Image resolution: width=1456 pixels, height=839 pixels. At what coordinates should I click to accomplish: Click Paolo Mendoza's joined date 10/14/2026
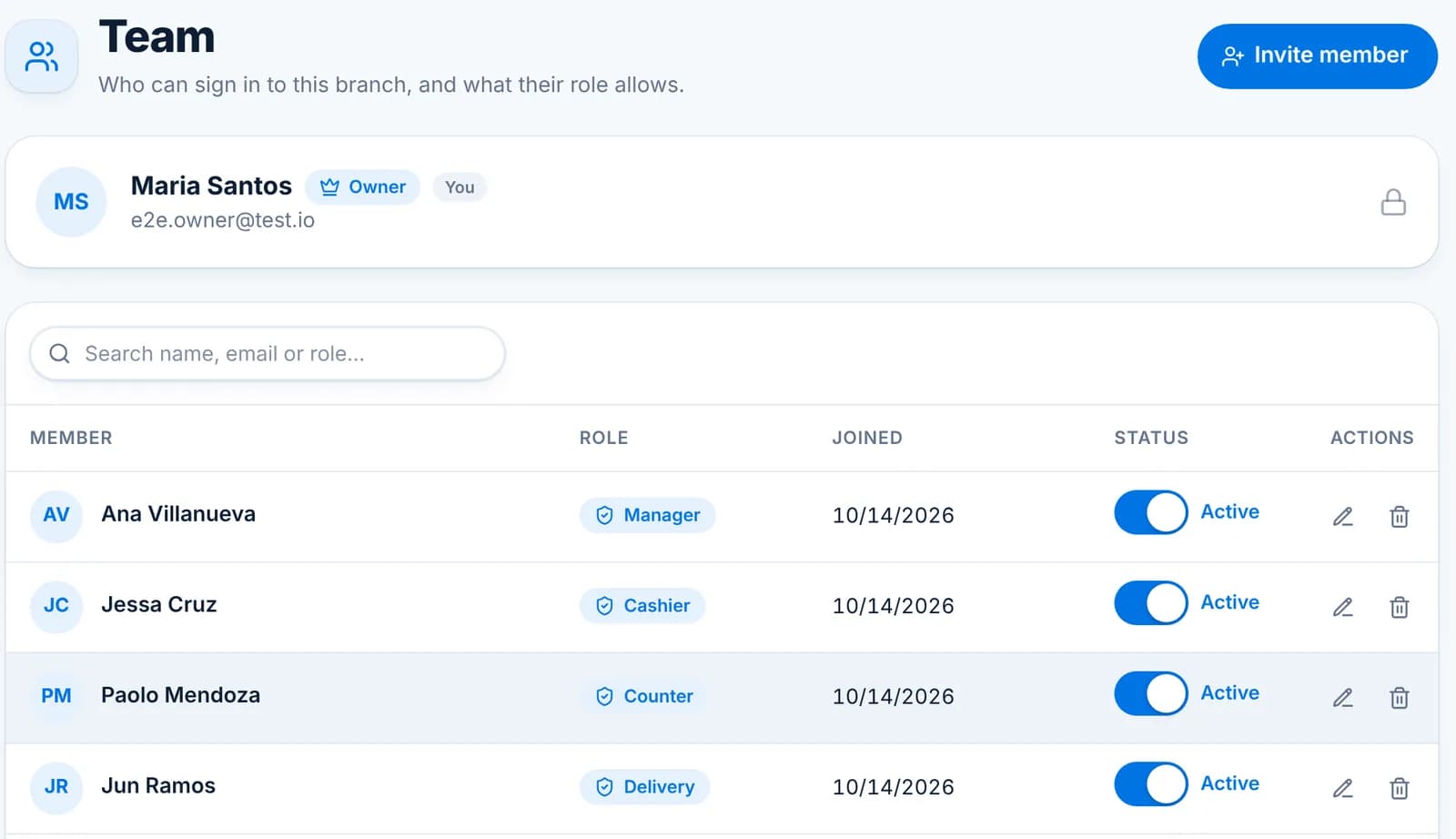[894, 696]
